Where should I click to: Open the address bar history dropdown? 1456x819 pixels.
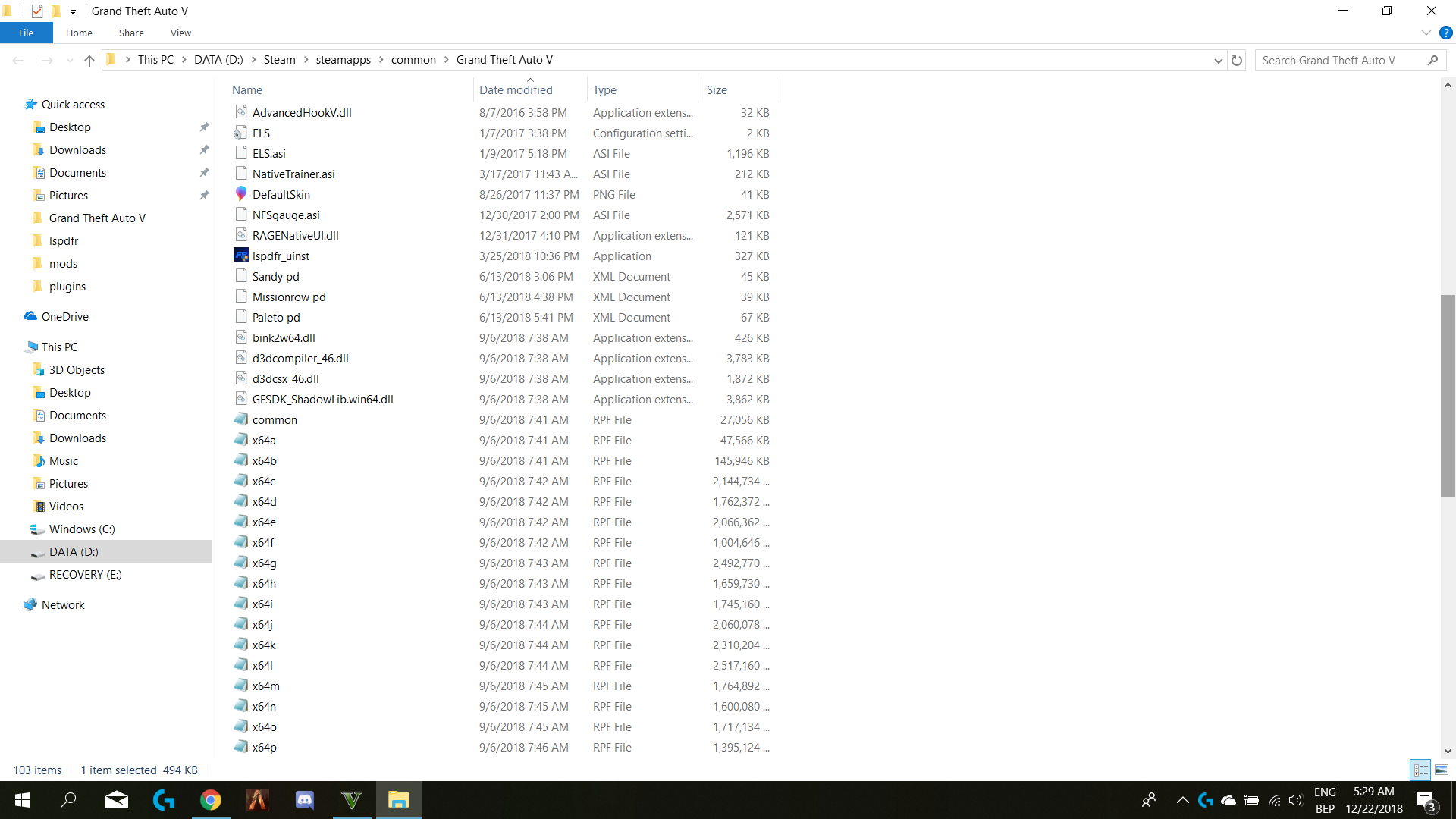point(1218,61)
